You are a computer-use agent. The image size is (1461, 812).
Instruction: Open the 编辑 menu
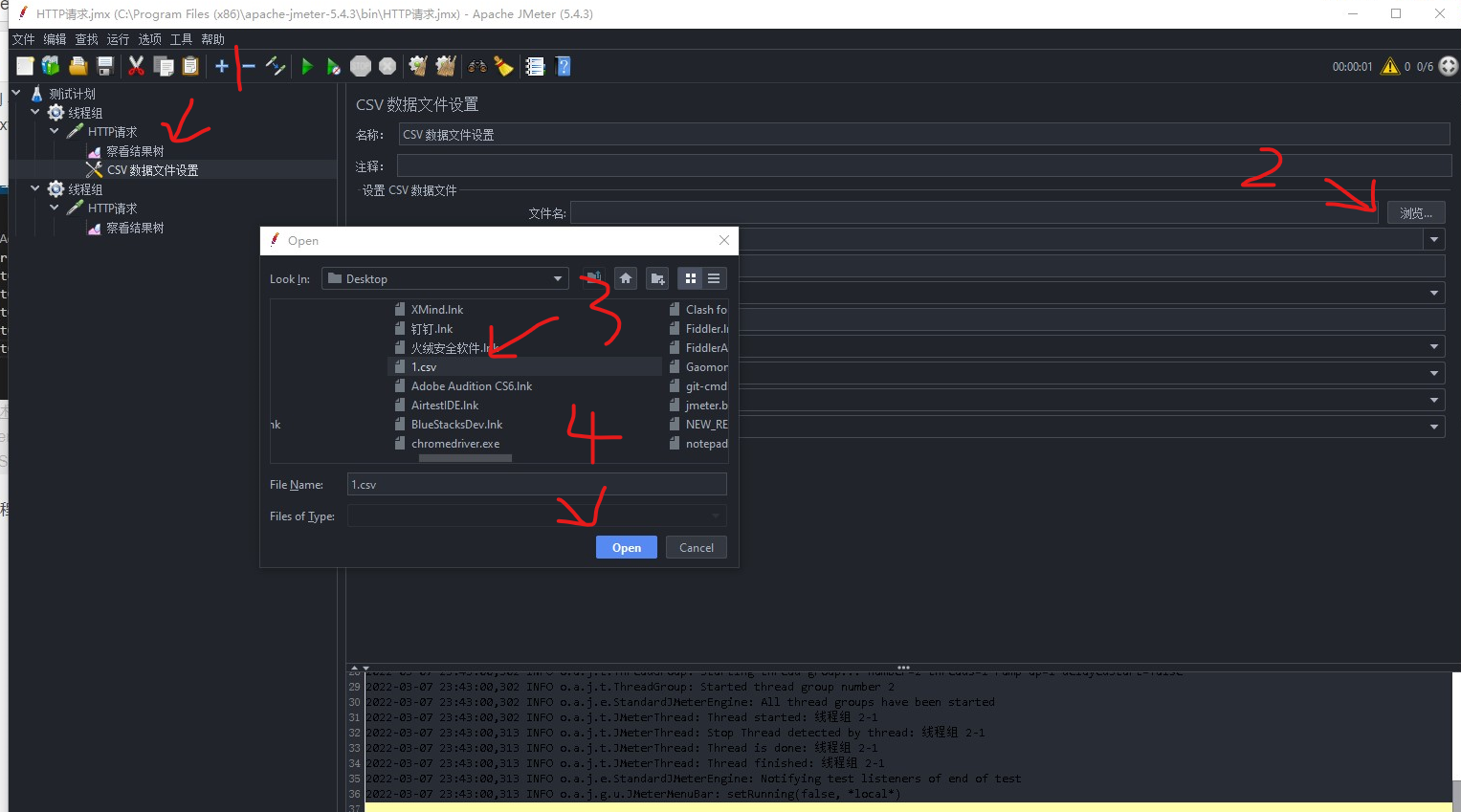(55, 39)
